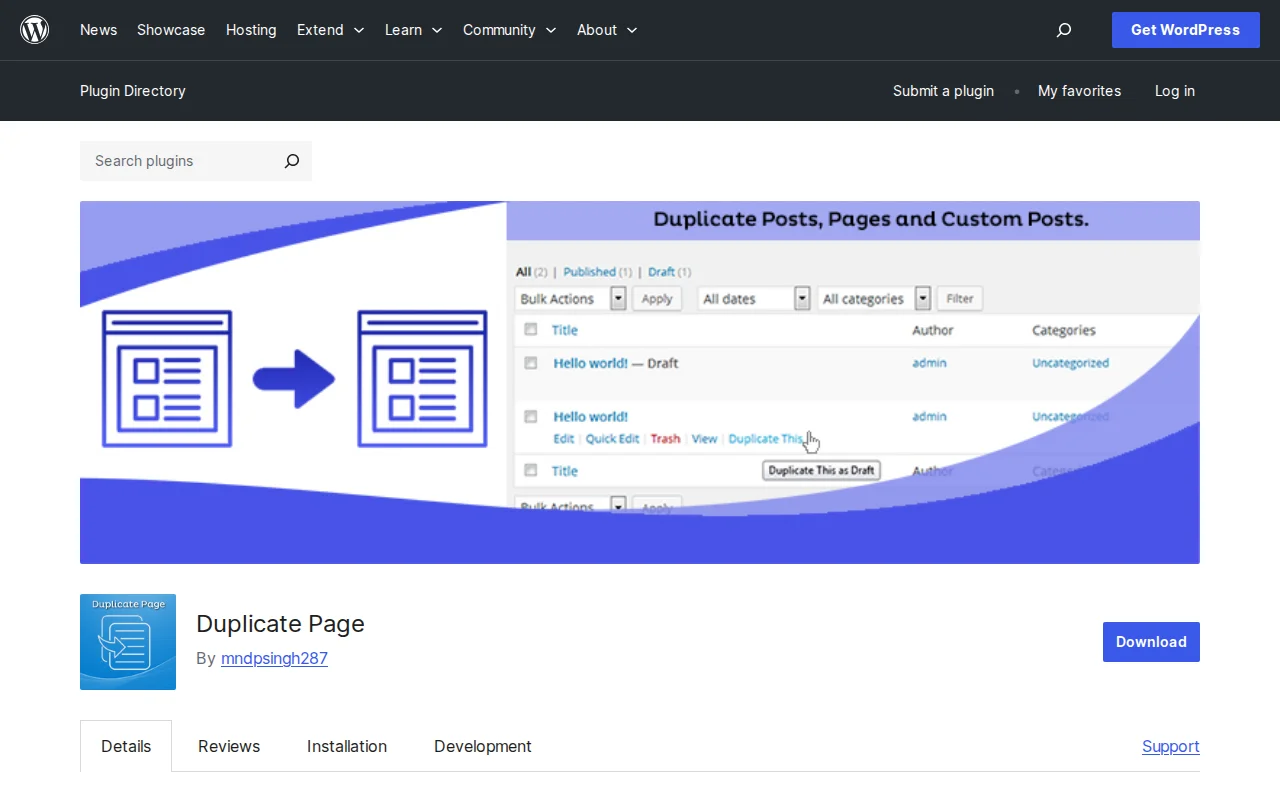Click the Duplicate Page plugin icon
Screen dimensions: 1280x800
[127, 642]
